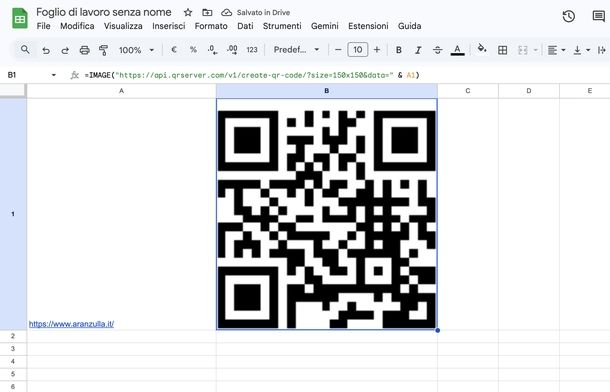Open the Visualizza menu
This screenshot has width=610, height=392.
coord(123,26)
